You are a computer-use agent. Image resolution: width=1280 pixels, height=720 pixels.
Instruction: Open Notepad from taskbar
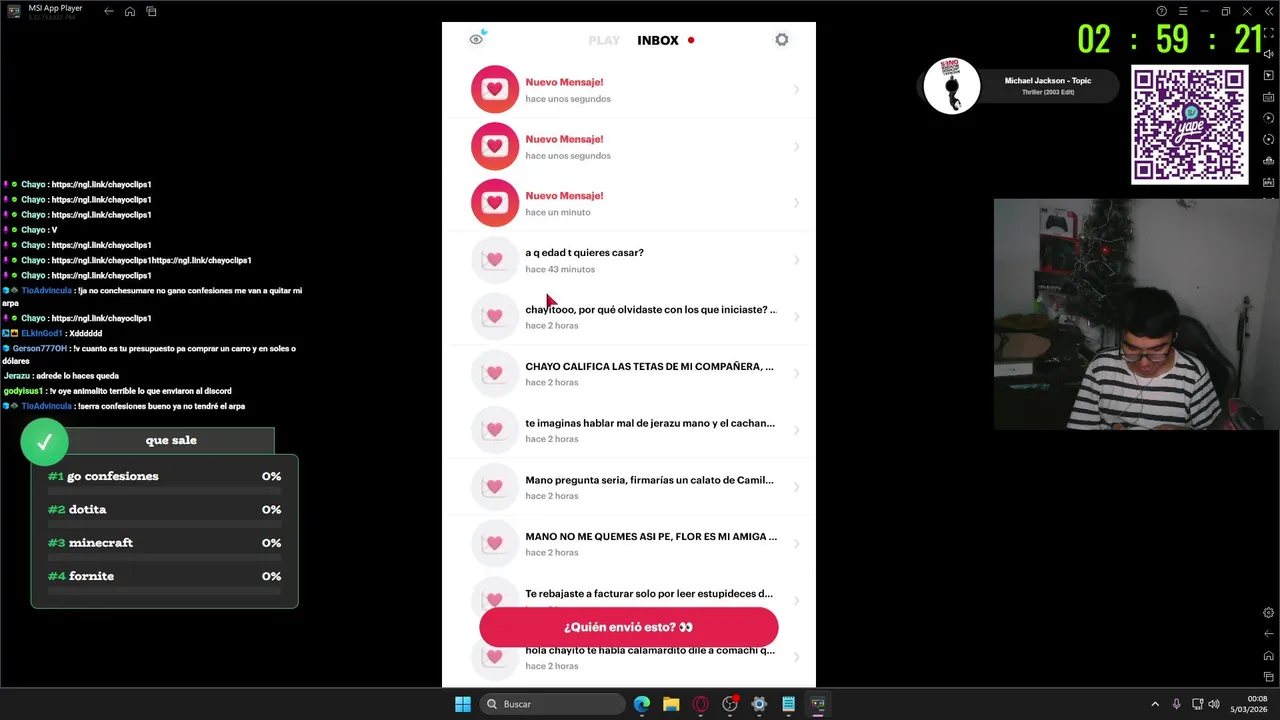point(789,704)
